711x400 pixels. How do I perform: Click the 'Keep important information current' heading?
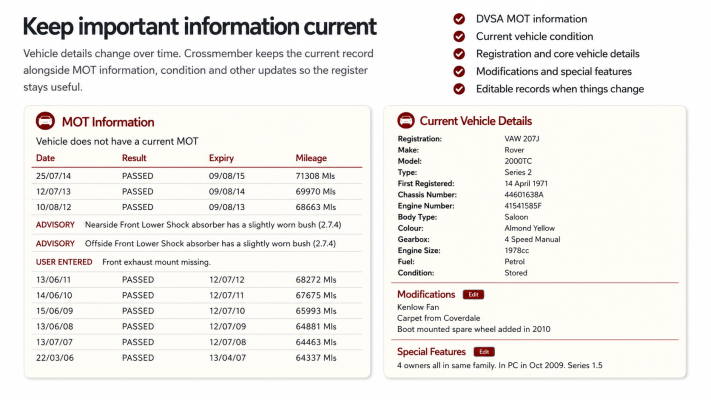tap(200, 26)
